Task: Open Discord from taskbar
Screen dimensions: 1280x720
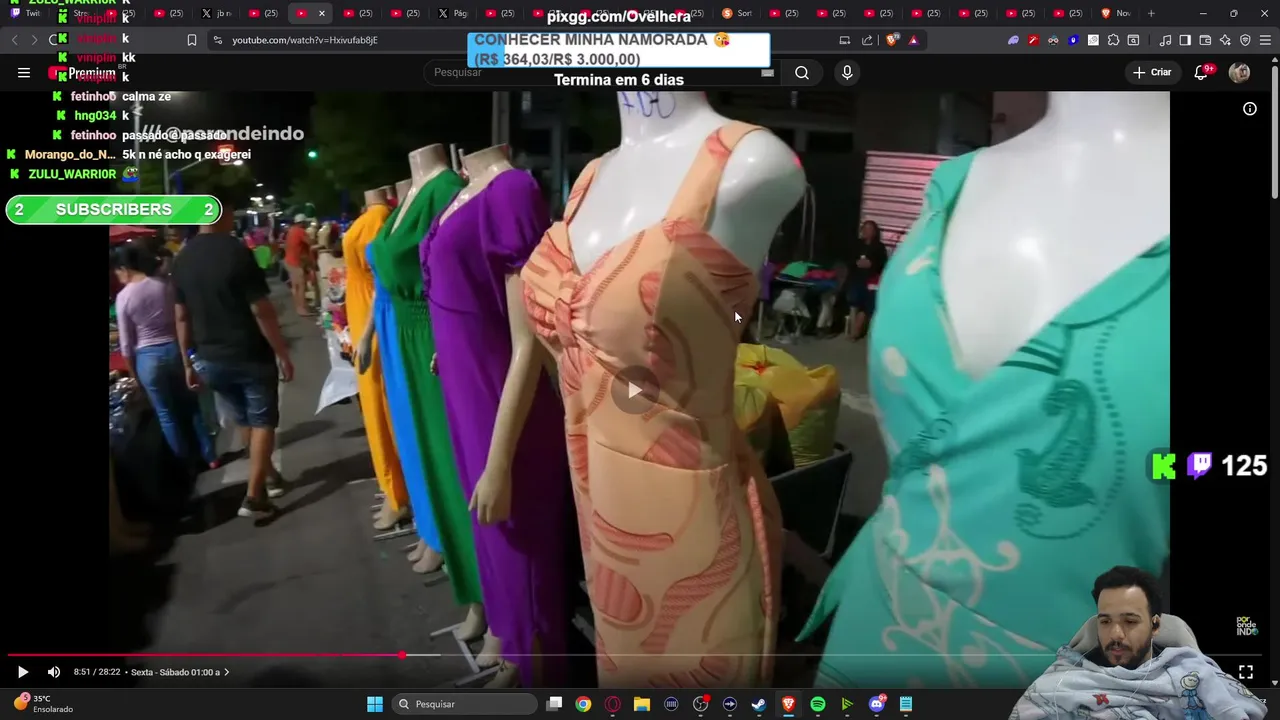Action: pos(877,704)
